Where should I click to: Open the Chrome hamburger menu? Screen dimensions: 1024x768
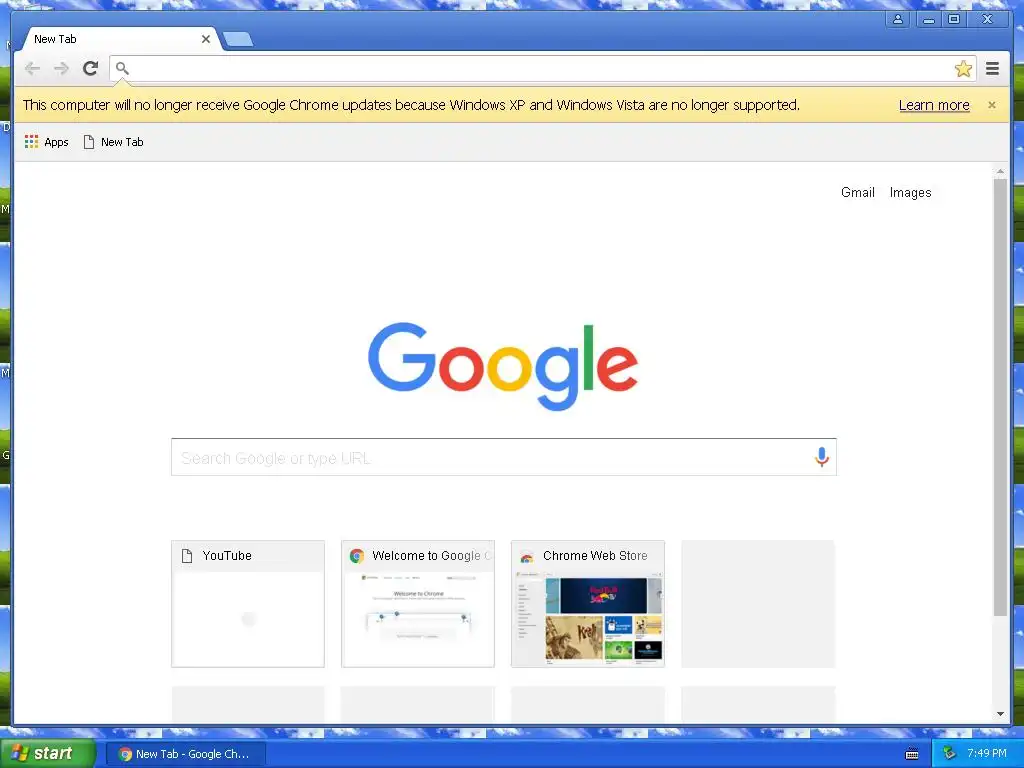pos(992,68)
